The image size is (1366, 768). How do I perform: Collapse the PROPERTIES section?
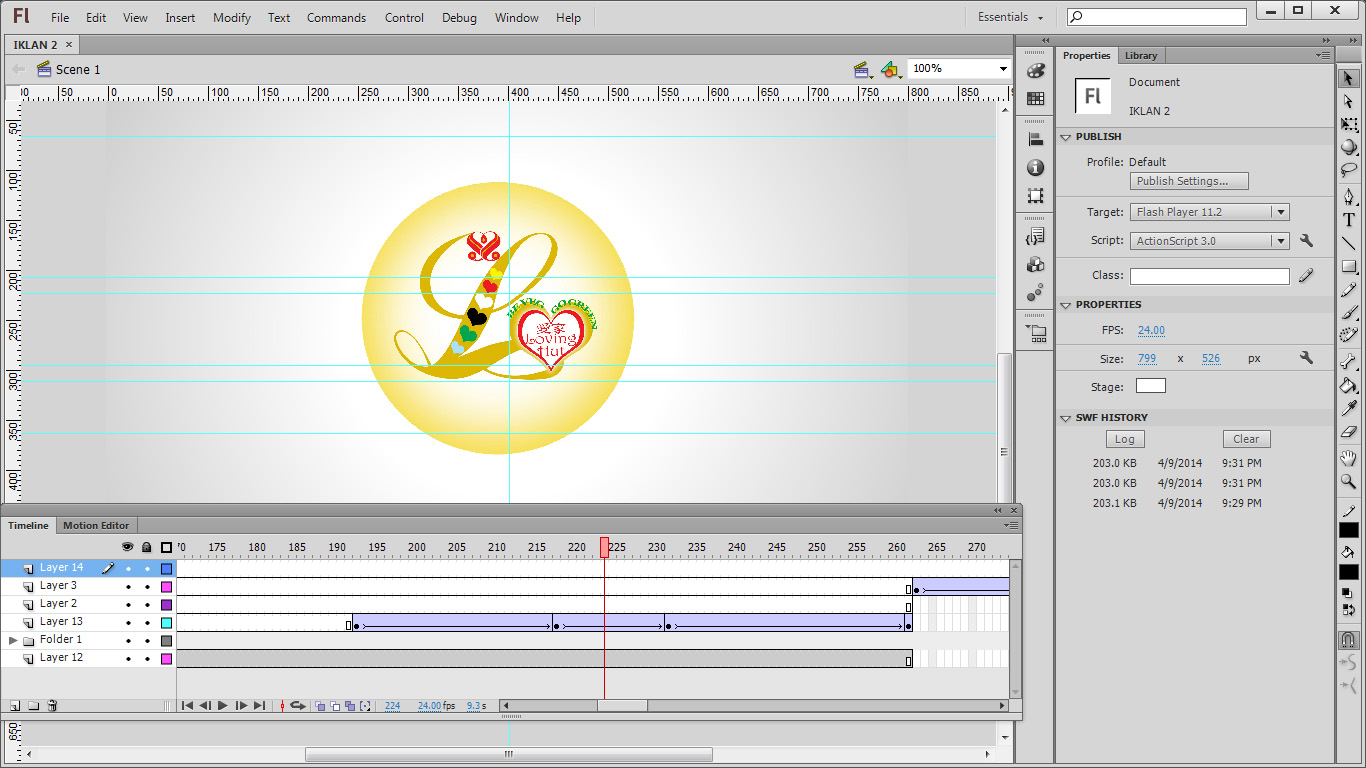click(1066, 305)
